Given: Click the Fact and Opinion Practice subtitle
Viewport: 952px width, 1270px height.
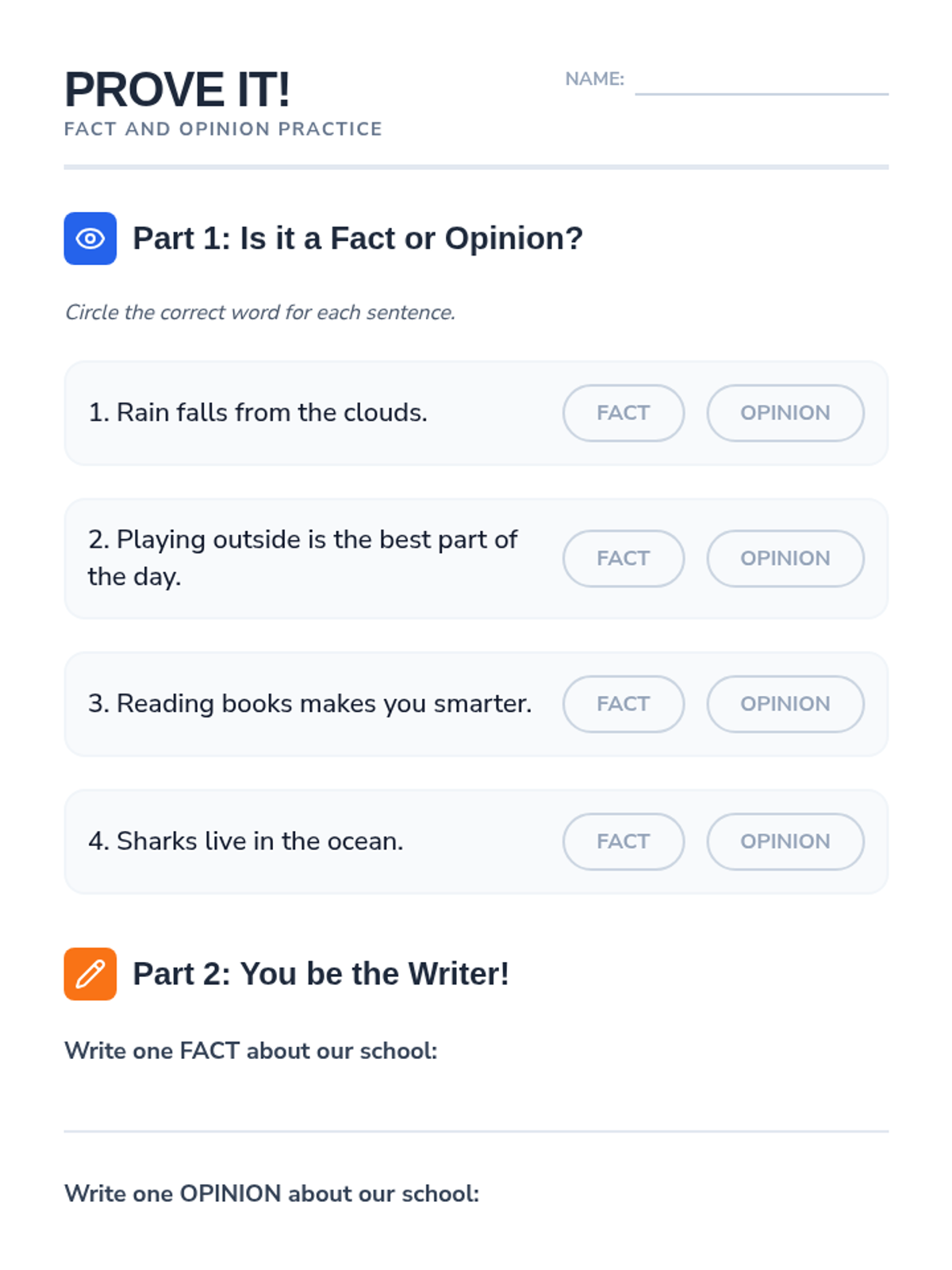Looking at the screenshot, I should [x=223, y=129].
